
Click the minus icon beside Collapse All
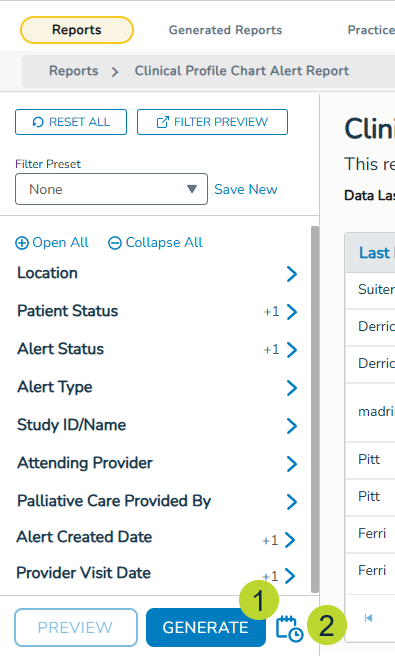tap(115, 243)
